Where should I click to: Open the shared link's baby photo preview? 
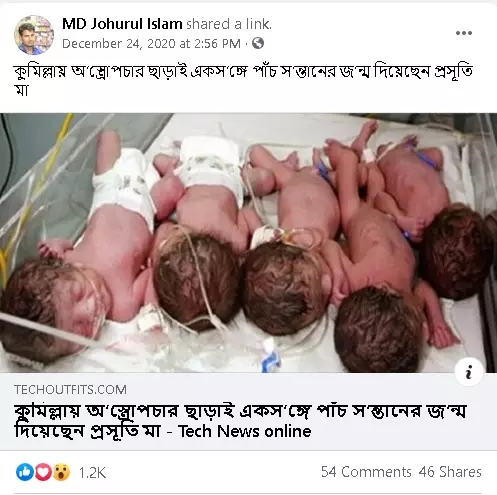pos(248,243)
